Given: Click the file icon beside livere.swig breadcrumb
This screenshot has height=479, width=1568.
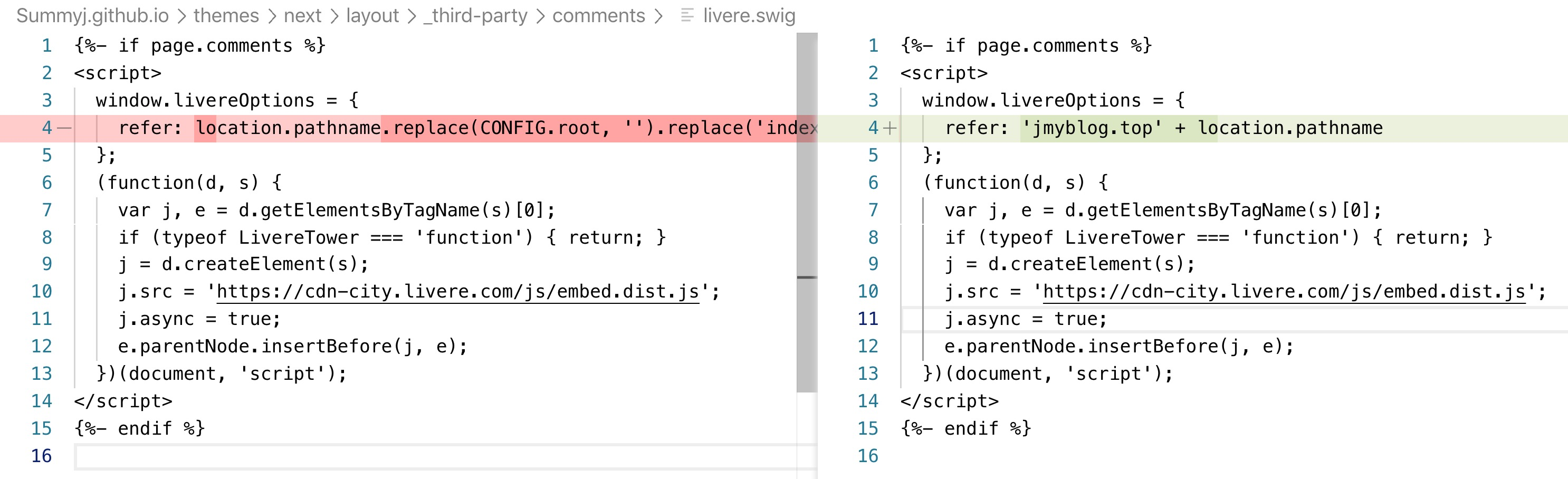Looking at the screenshot, I should [686, 15].
